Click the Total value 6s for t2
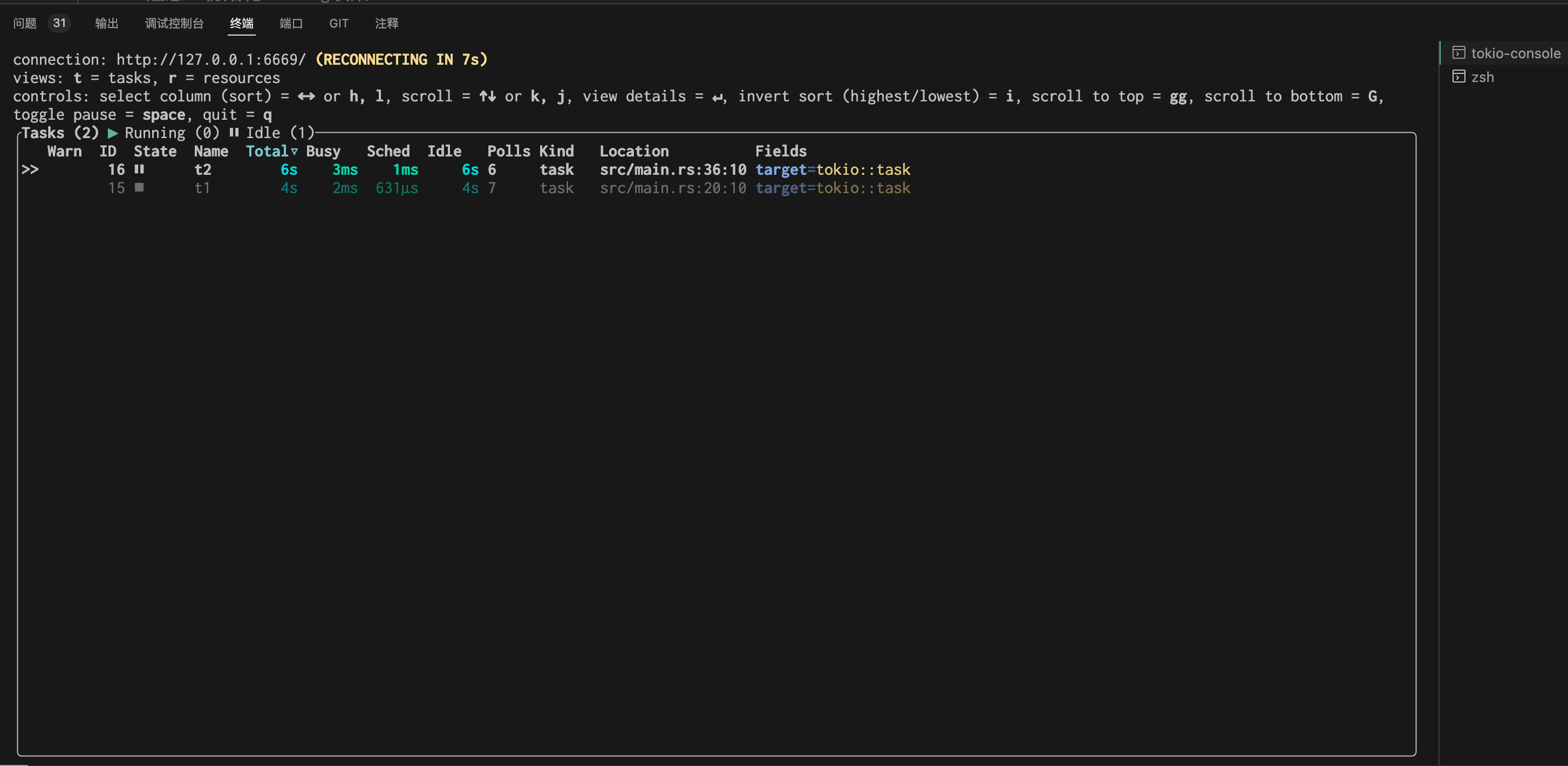The width and height of the screenshot is (1568, 766). coord(289,170)
